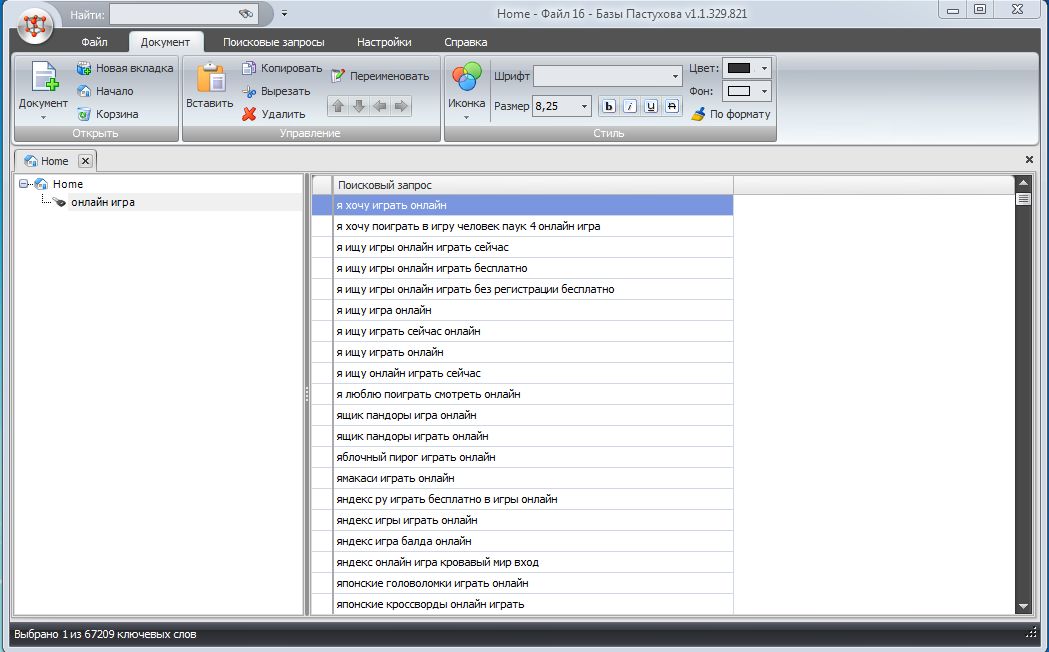Image resolution: width=1049 pixels, height=652 pixels.
Task: Open the Справка tab
Action: click(466, 41)
